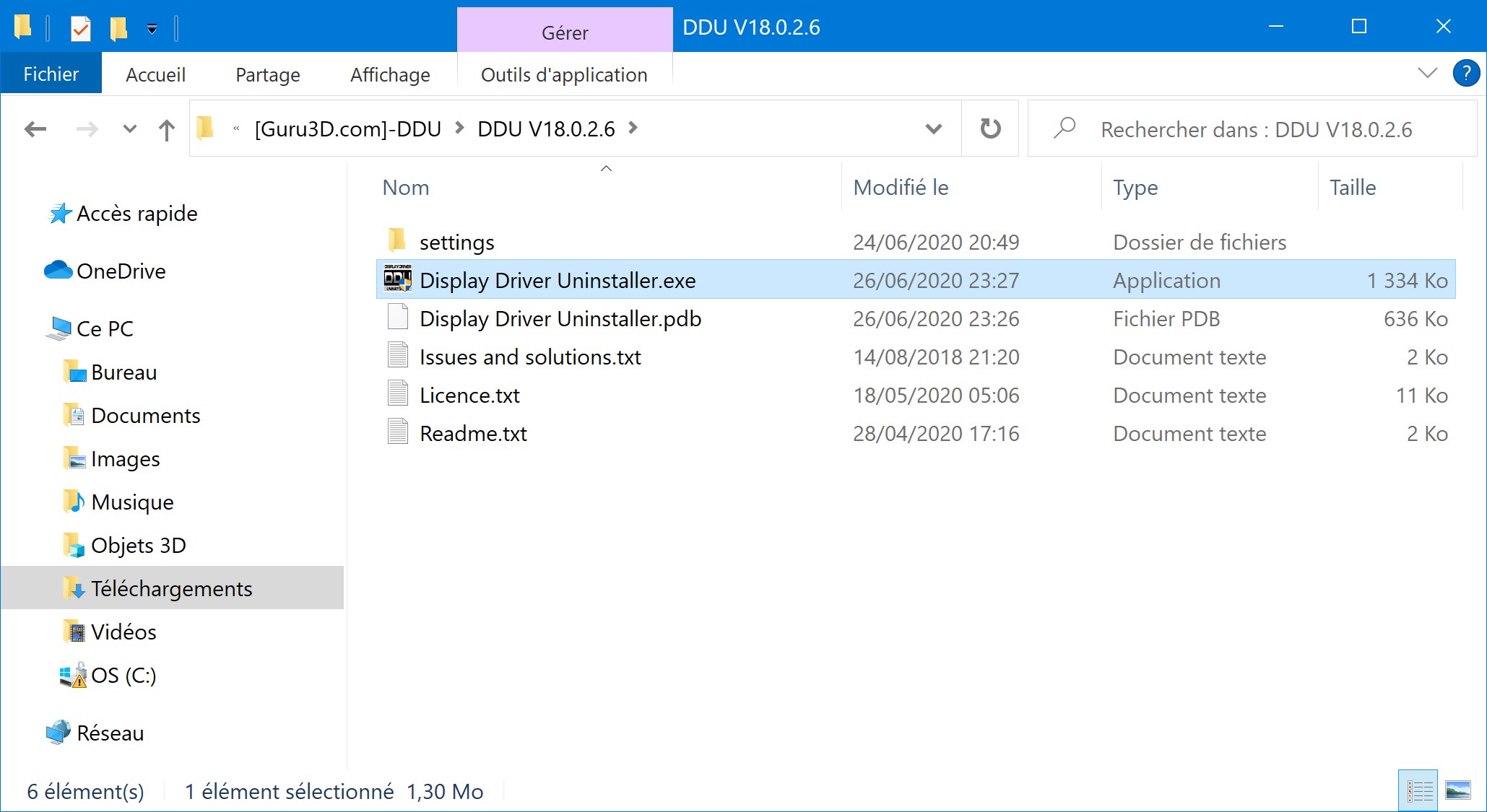1487x812 pixels.
Task: Click the Issues and solutions.txt file name
Action: pyautogui.click(x=530, y=357)
